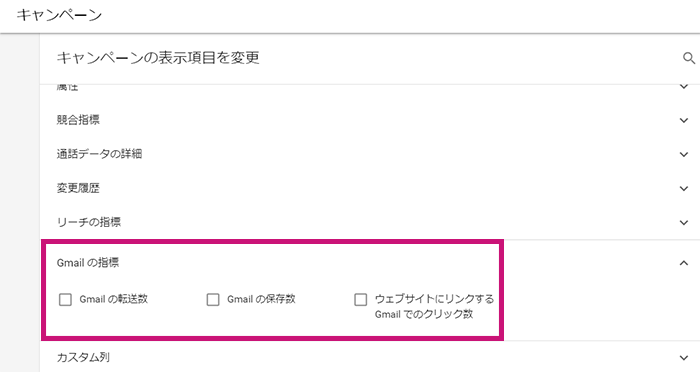Viewport: 700px width, 372px height.
Task: Click the Gmail の指標 section heading
Action: coord(88,263)
